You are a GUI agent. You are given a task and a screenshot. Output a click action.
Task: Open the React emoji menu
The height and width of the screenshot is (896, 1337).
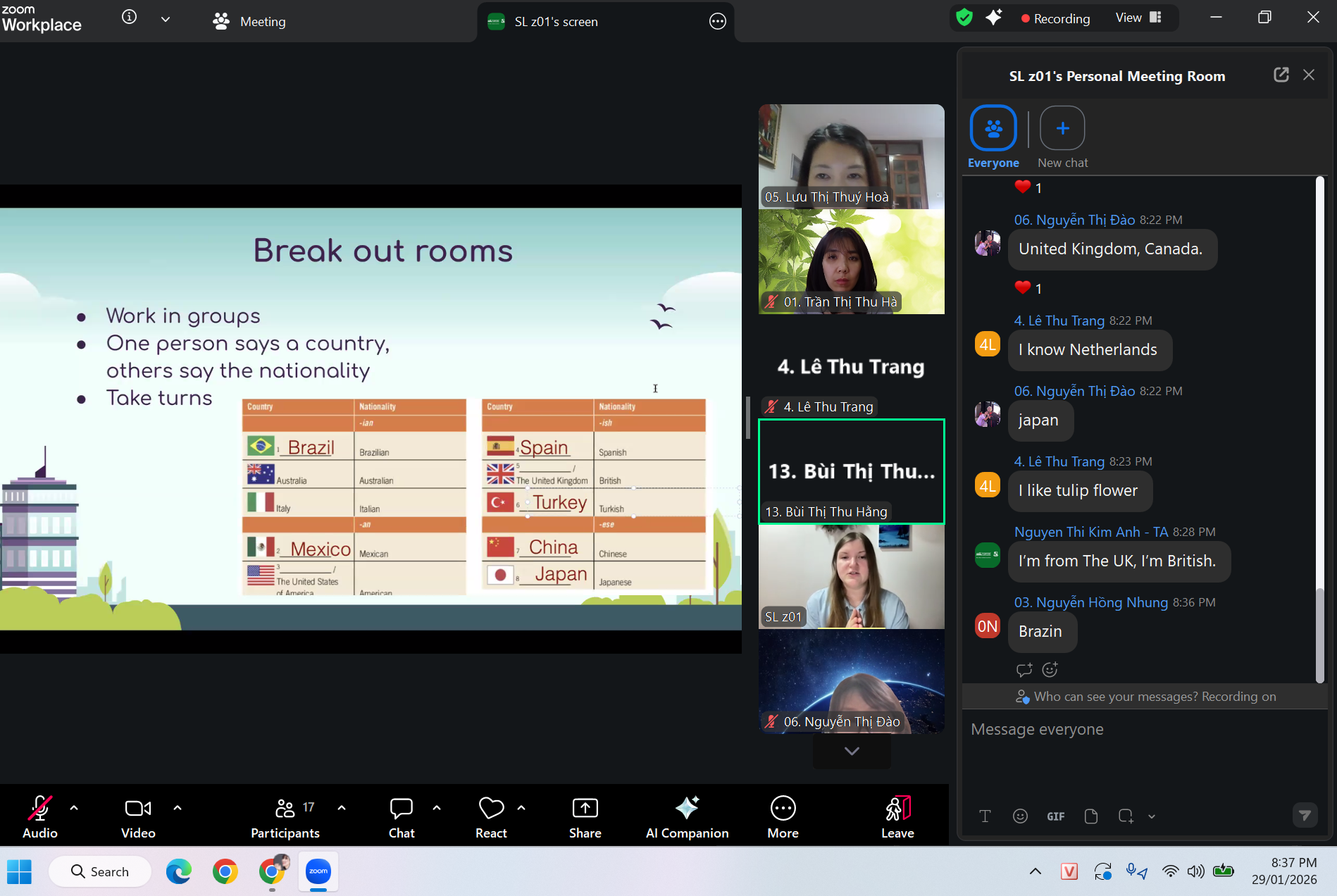pos(491,817)
